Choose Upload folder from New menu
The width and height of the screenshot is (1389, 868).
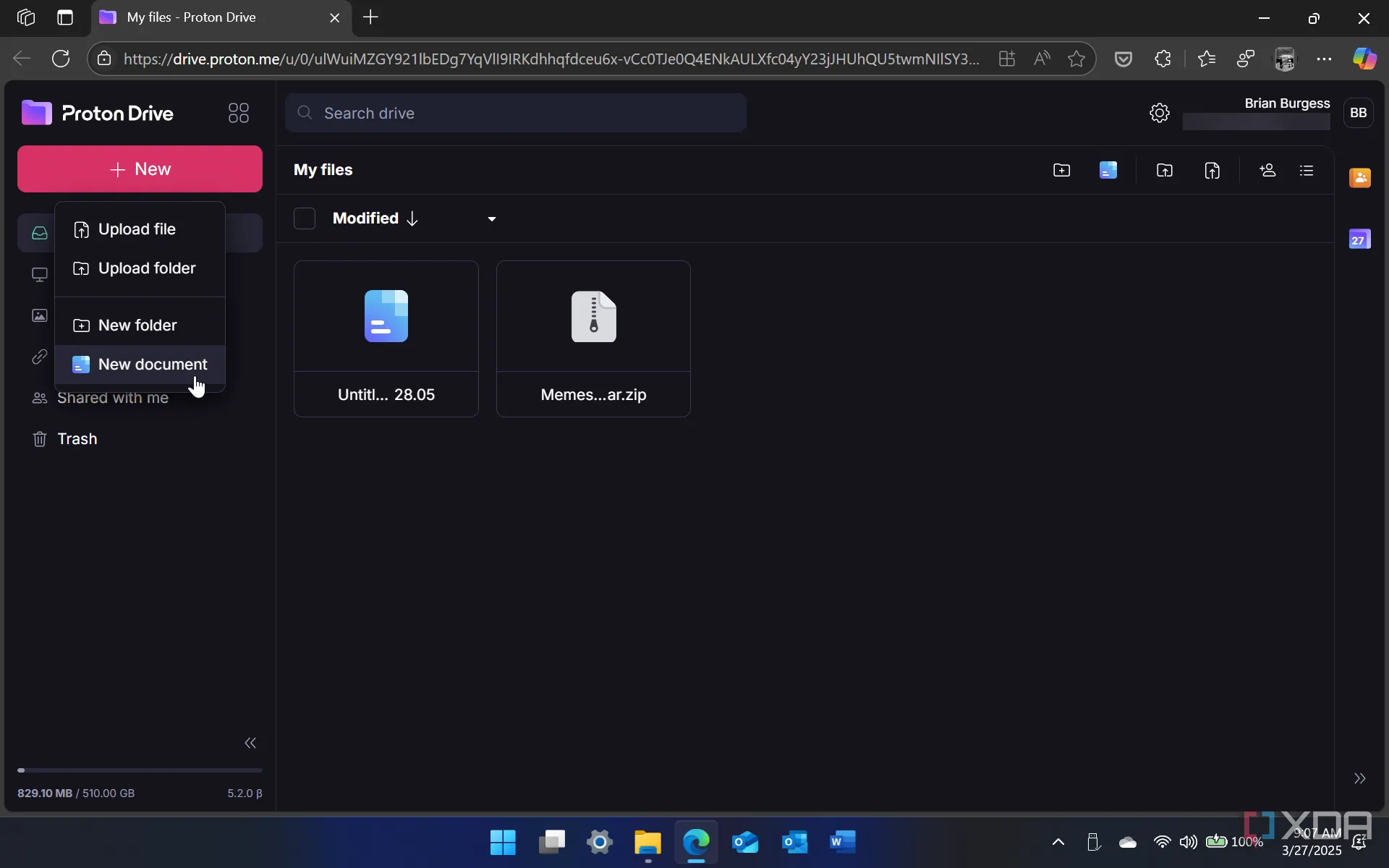pyautogui.click(x=140, y=268)
